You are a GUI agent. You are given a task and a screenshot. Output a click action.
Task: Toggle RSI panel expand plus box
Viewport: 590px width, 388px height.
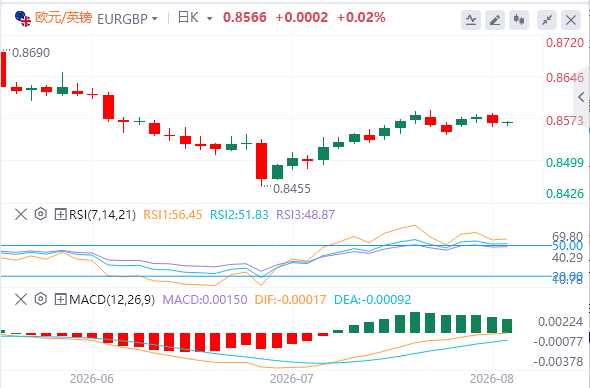(60, 215)
